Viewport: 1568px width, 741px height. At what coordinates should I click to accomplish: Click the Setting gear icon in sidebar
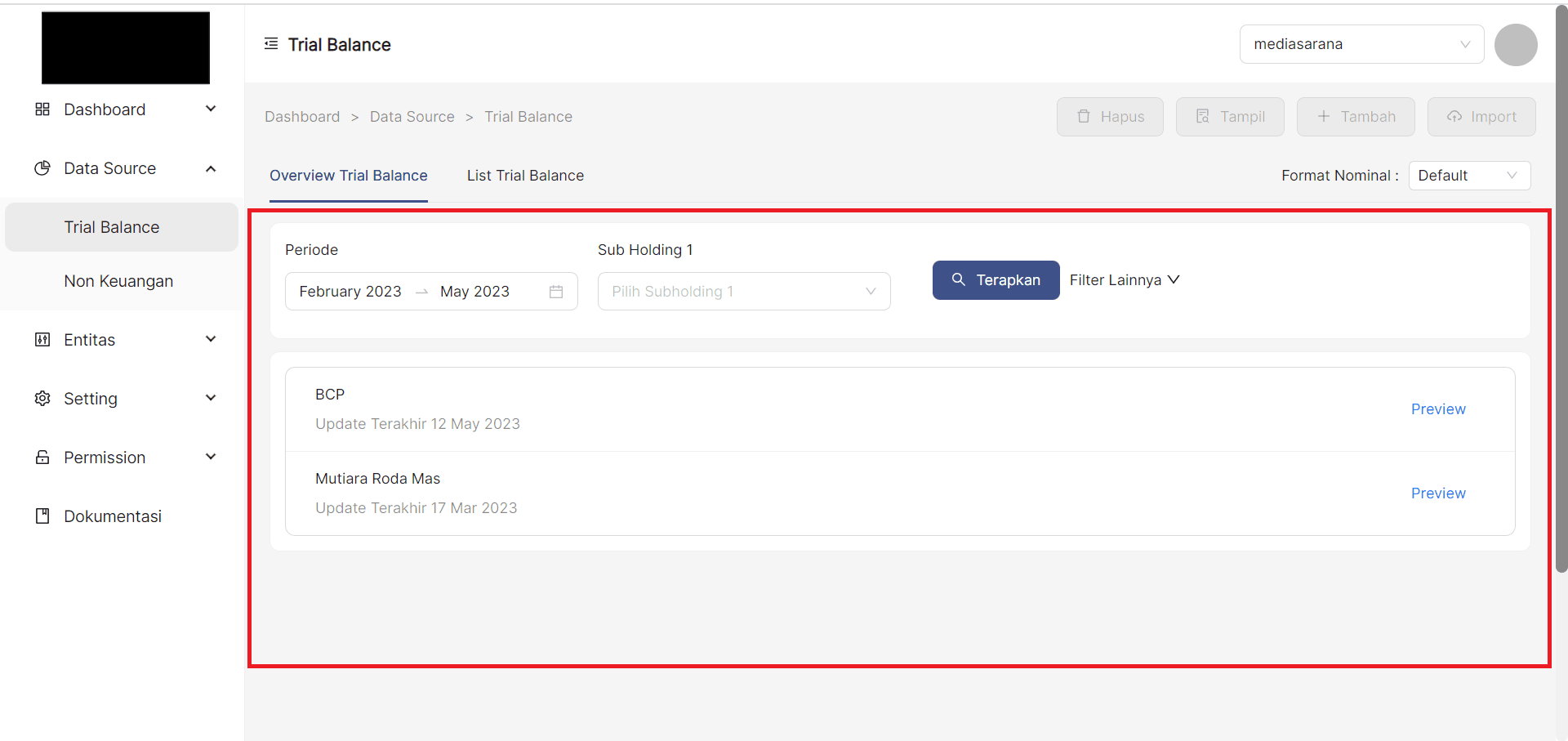[x=42, y=399]
